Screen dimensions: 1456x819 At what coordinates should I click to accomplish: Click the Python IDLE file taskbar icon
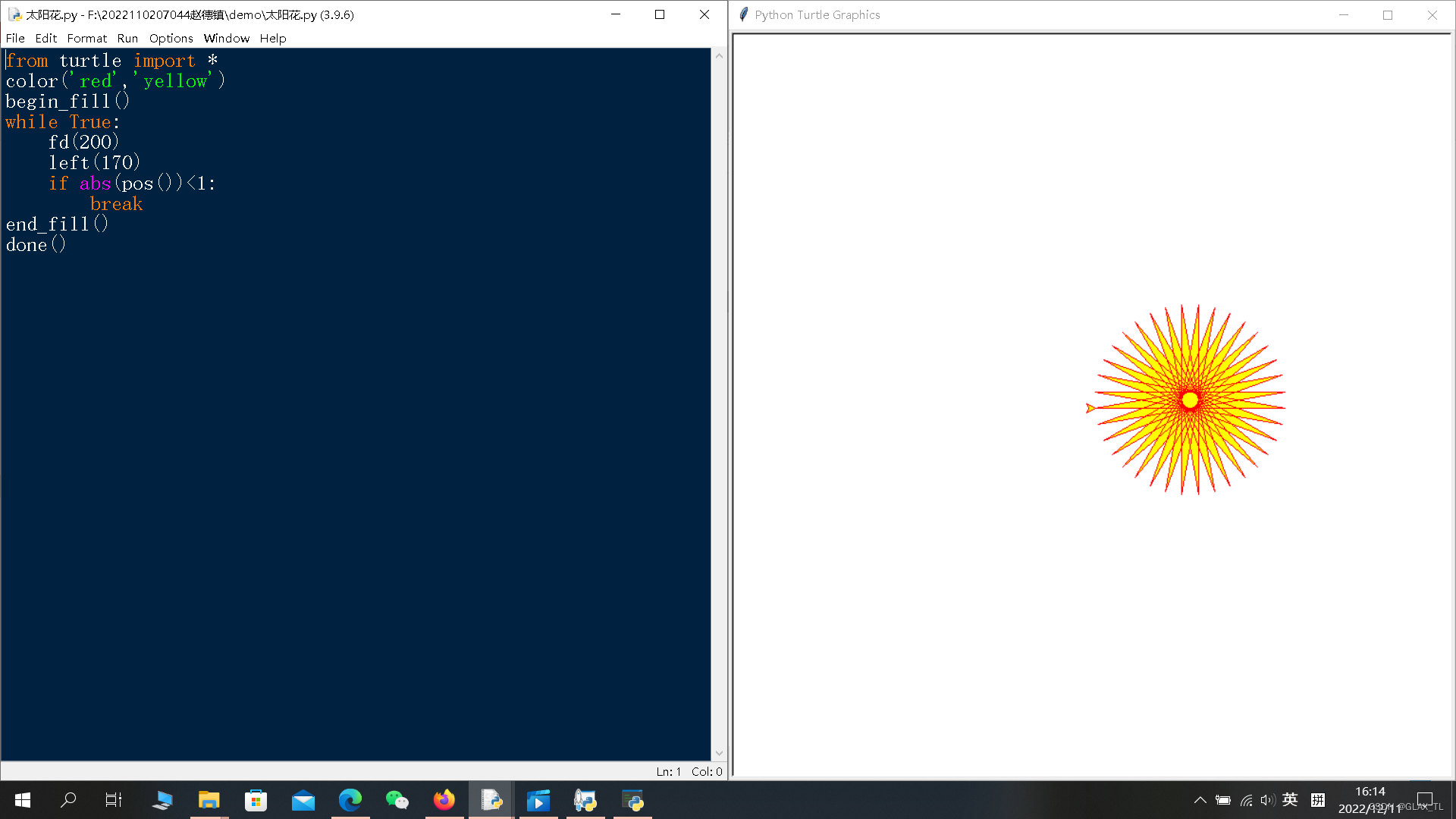tap(491, 800)
